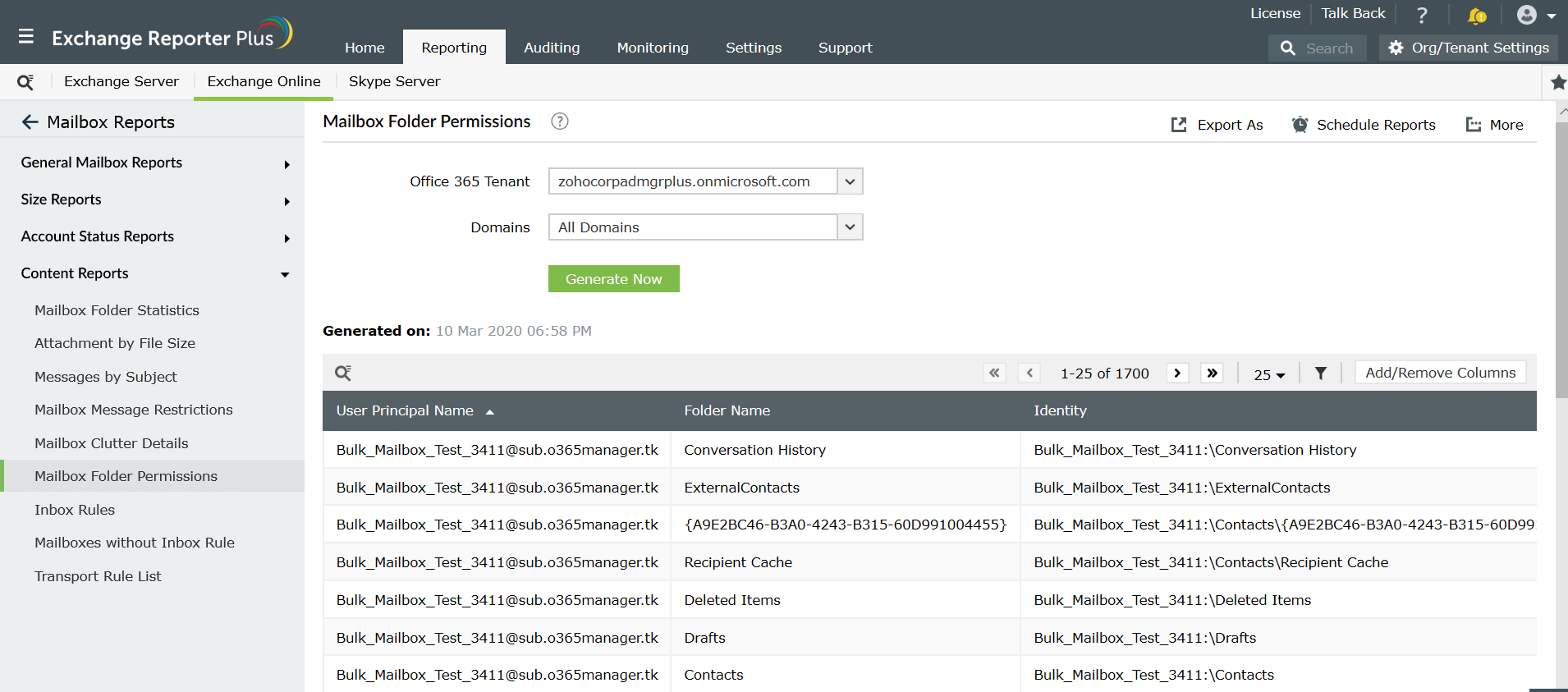Switch to the Reporting tab
This screenshot has width=1568, height=692.
click(x=454, y=48)
